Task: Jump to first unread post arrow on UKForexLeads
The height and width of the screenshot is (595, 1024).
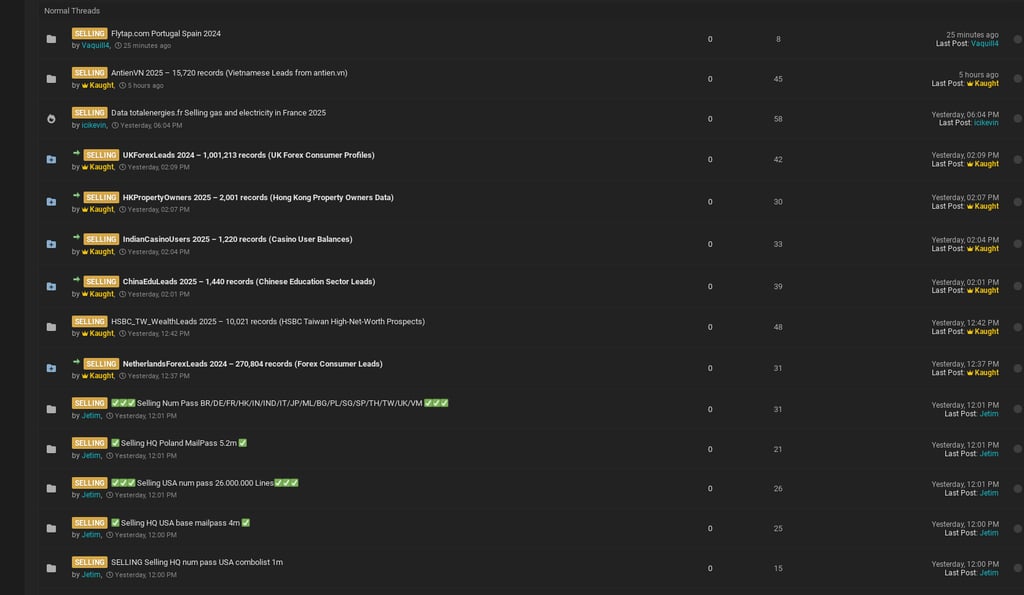Action: tap(76, 153)
